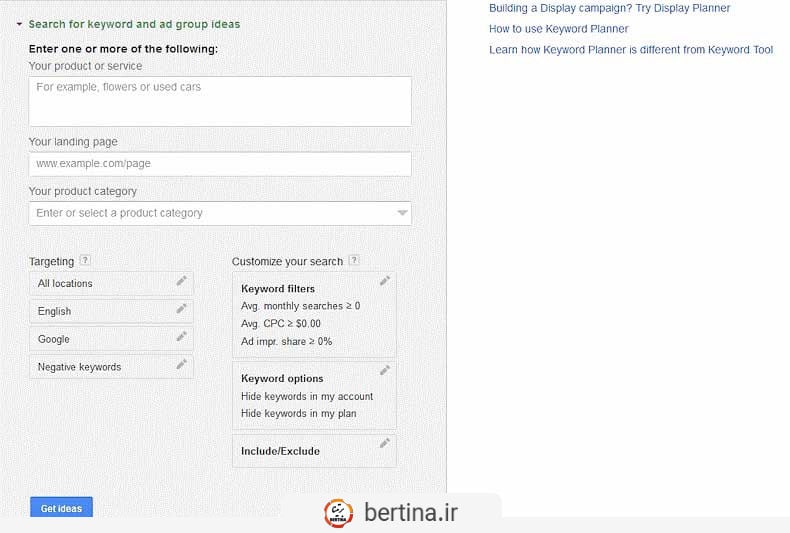Viewport: 790px width, 533px height.
Task: Select the All locations targeting row
Action: [x=100, y=283]
